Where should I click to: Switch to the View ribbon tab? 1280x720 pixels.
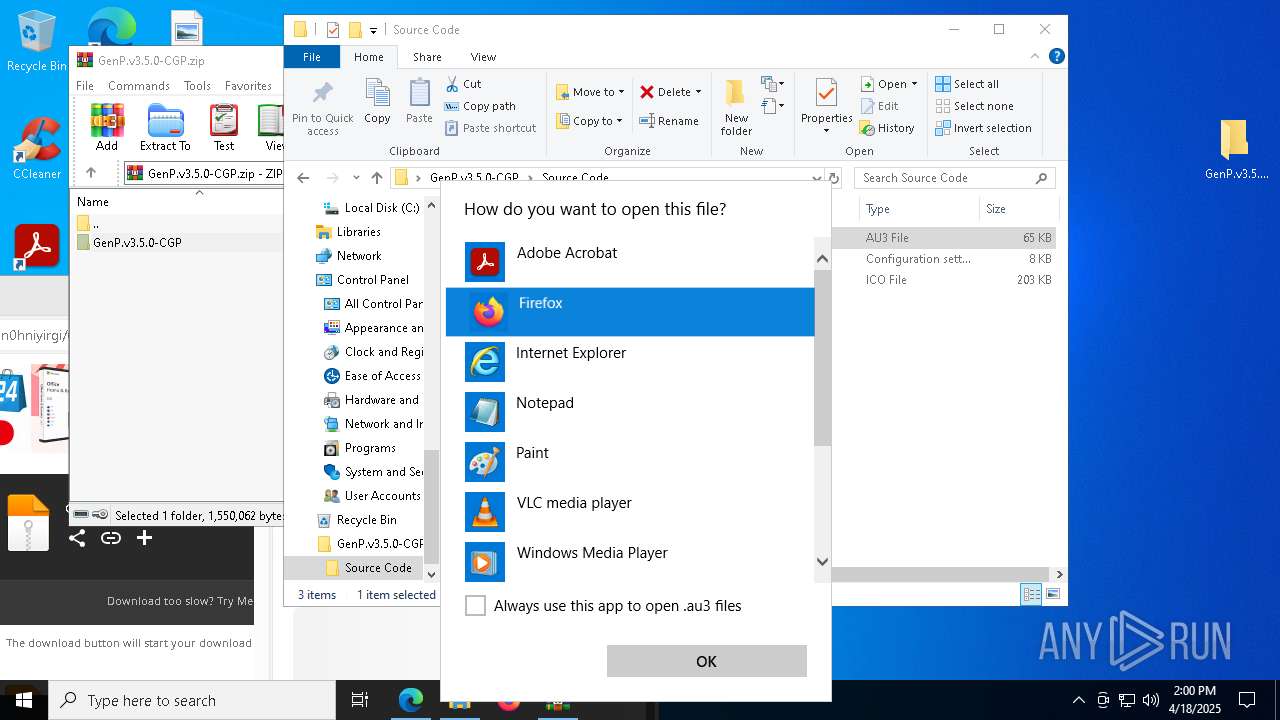pyautogui.click(x=483, y=57)
